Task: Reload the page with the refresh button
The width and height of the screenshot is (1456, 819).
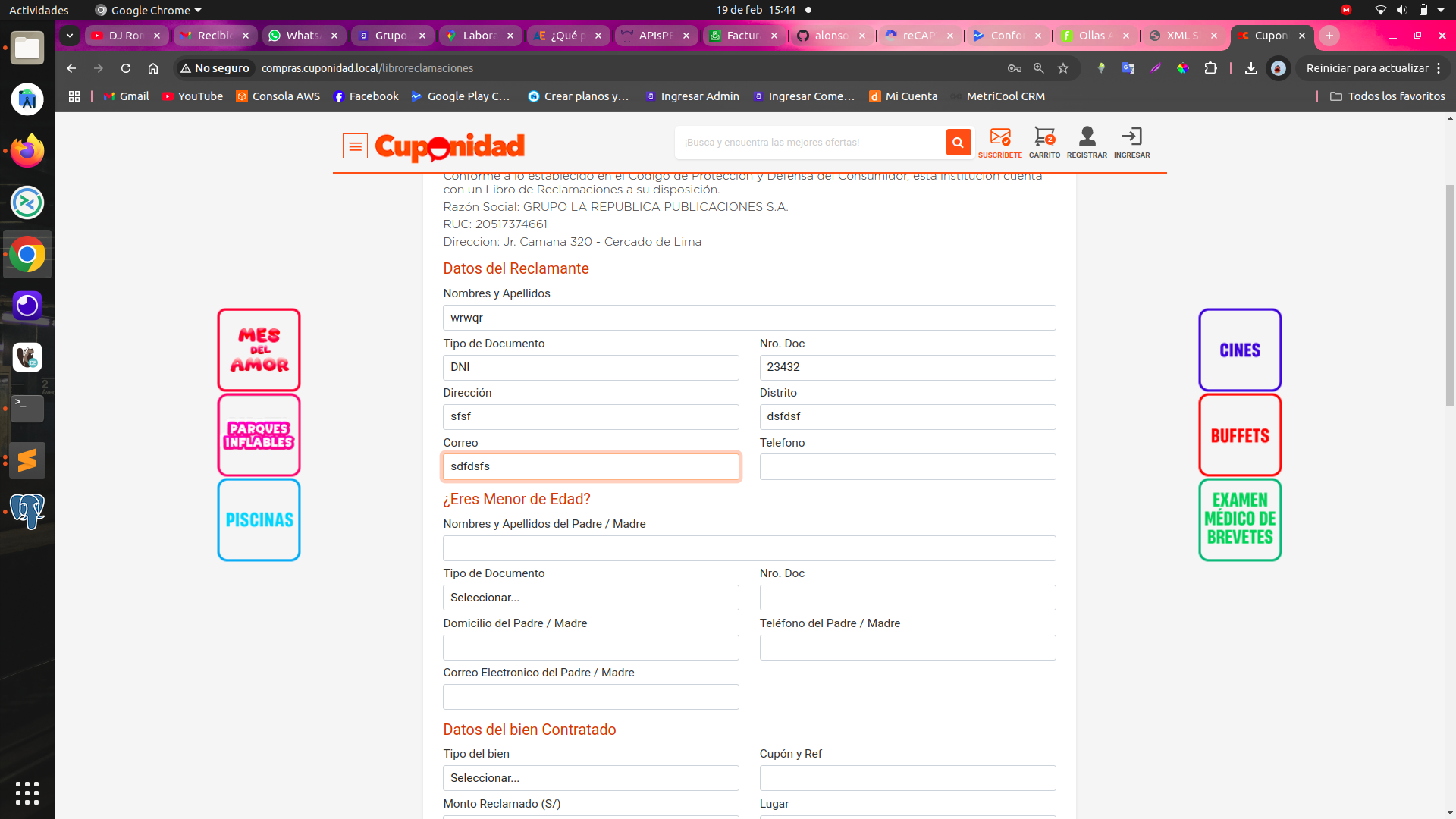Action: pyautogui.click(x=126, y=68)
